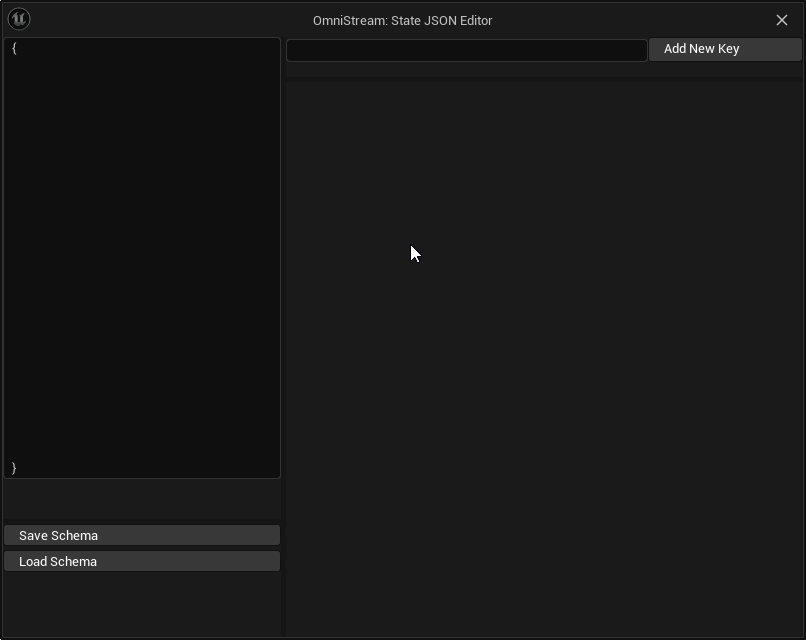
Task: Click inside the JSON schema text editor
Action: pos(142,250)
